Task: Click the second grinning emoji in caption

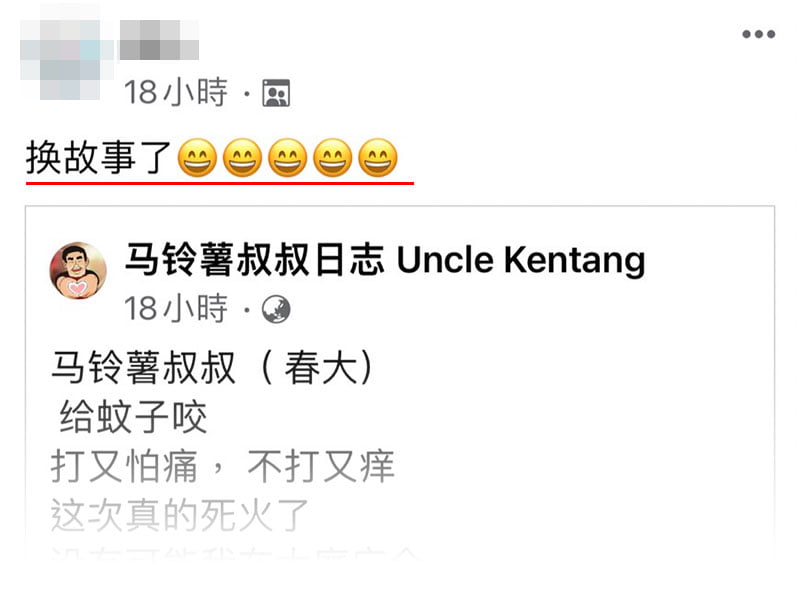Action: point(242,158)
